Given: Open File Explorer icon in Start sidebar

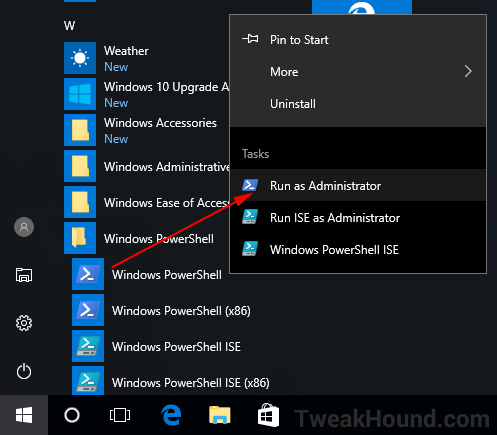Looking at the screenshot, I should tap(24, 275).
